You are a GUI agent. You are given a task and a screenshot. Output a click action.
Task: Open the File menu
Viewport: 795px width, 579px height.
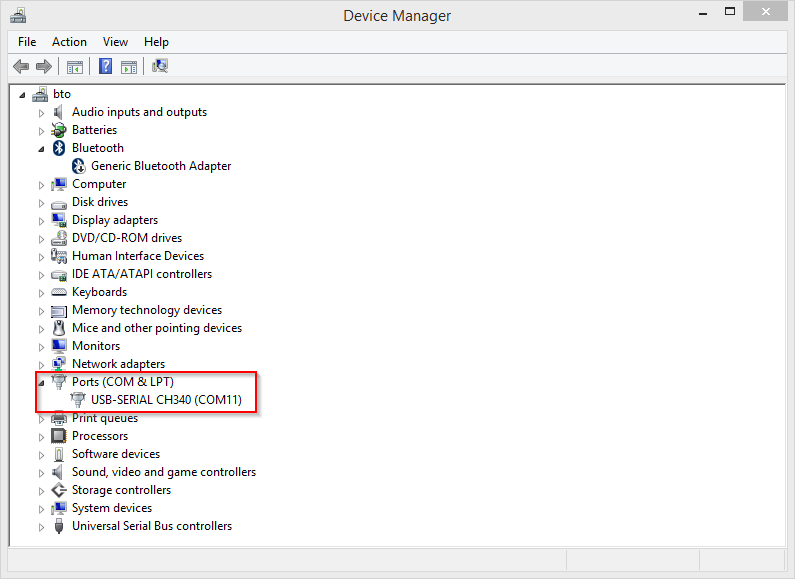pos(27,42)
